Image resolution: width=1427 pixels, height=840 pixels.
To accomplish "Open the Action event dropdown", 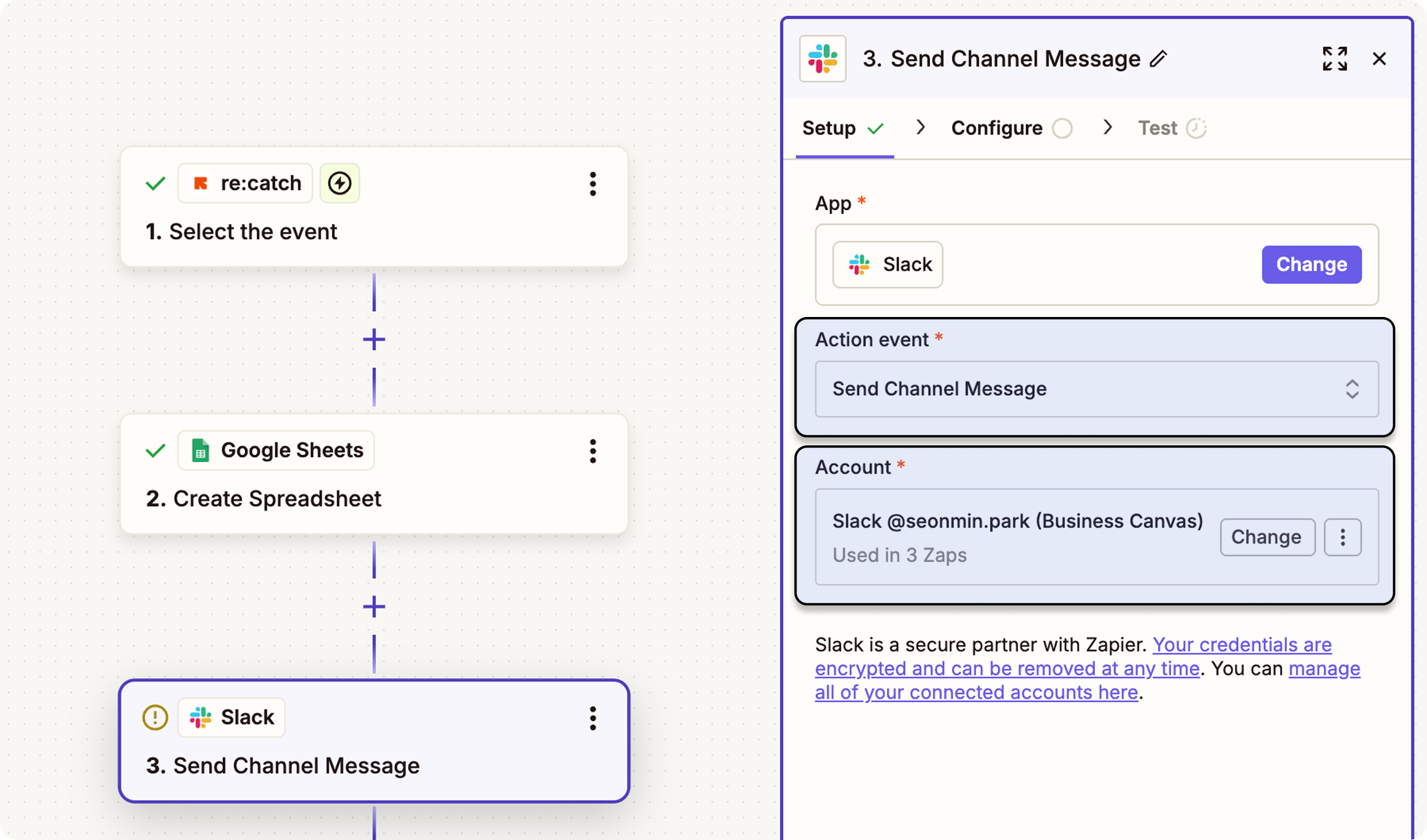I will (1096, 389).
